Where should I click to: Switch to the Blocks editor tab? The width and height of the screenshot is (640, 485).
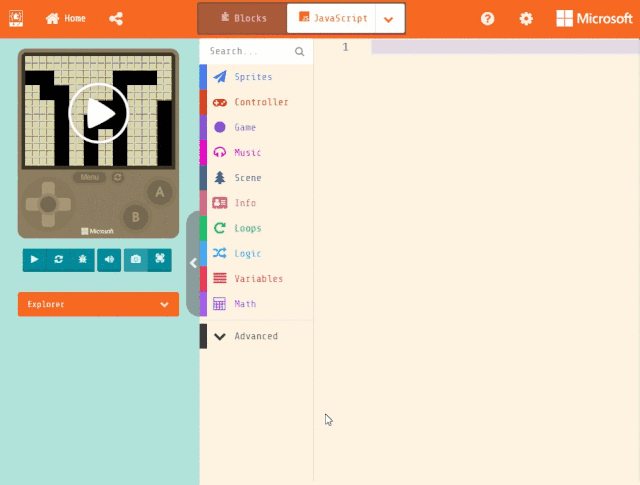[x=243, y=18]
